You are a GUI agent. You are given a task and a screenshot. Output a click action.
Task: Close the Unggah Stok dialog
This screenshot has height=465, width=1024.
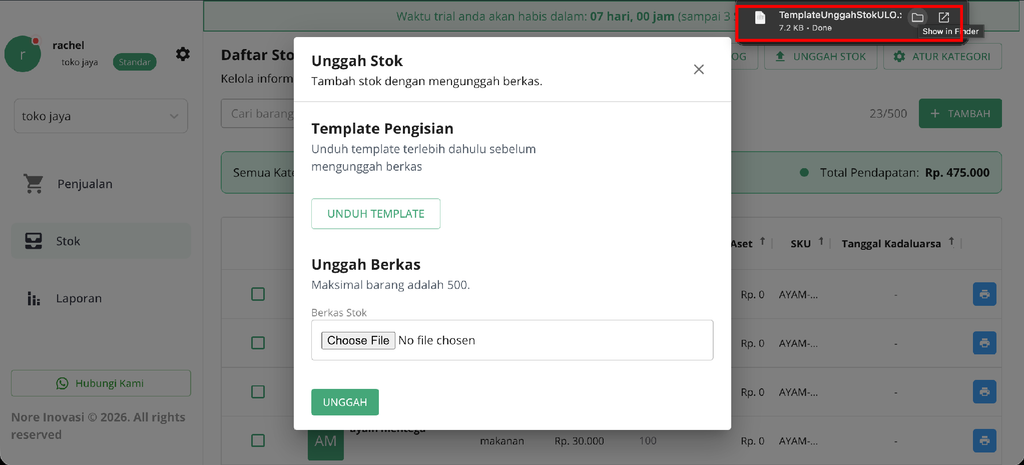coord(699,69)
